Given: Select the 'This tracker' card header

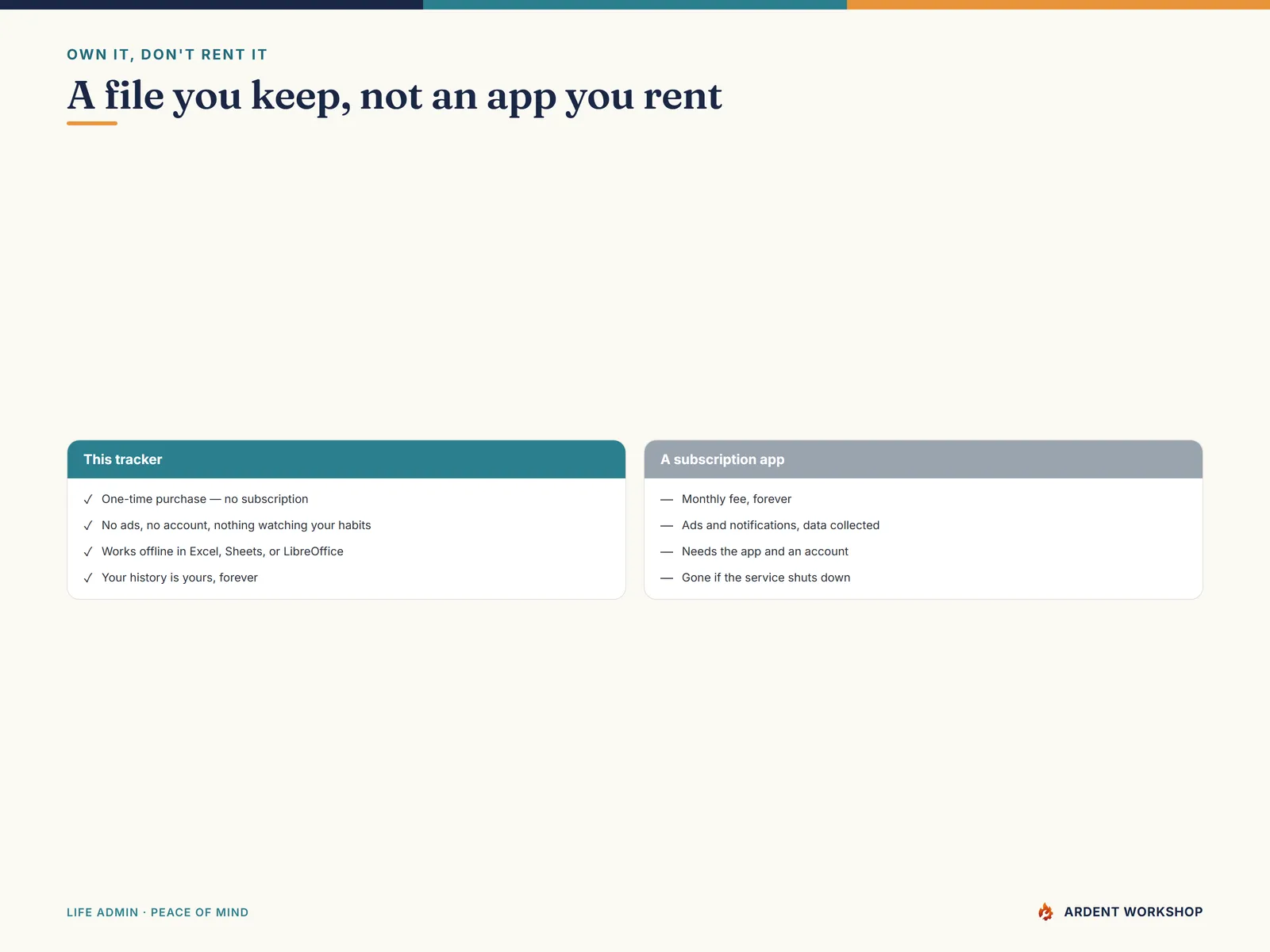Looking at the screenshot, I should coord(346,459).
